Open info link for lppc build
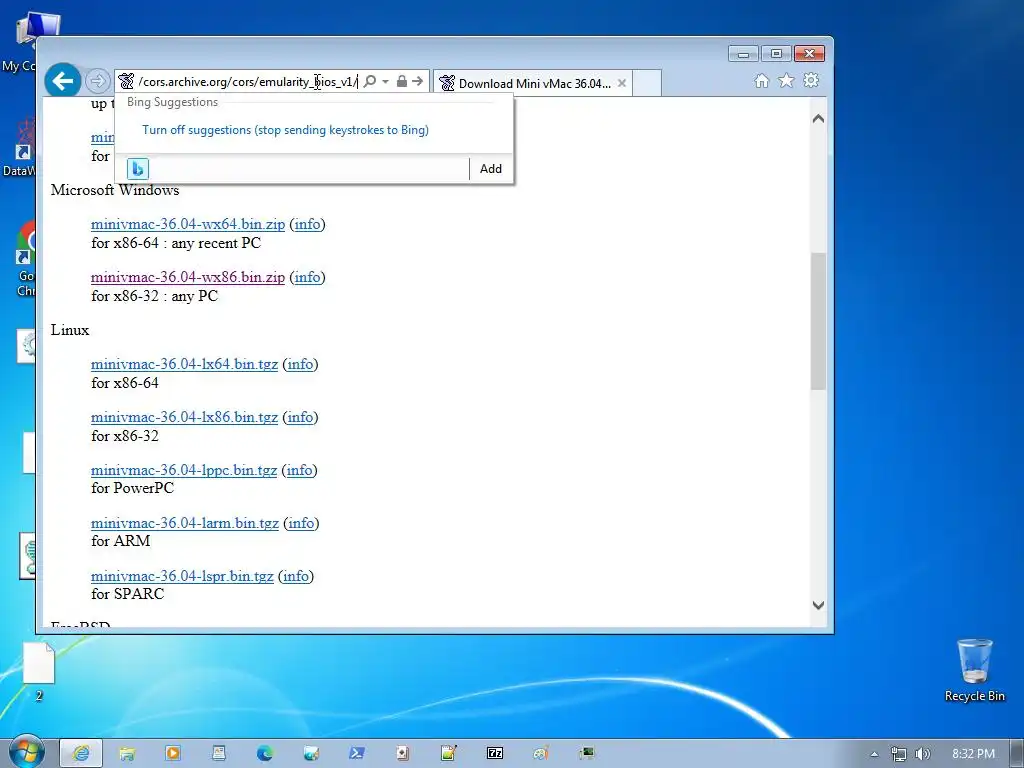 coord(299,470)
